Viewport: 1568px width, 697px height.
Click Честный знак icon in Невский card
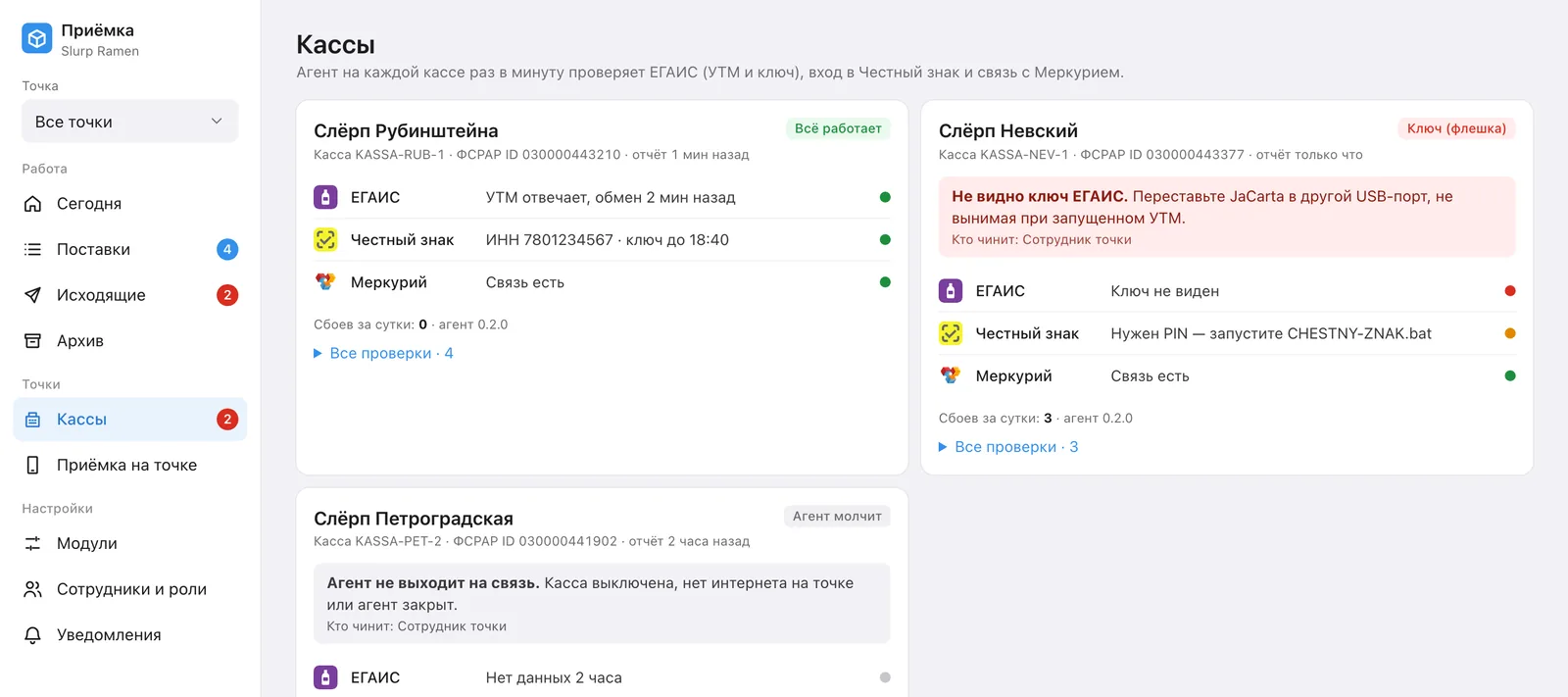tap(951, 333)
